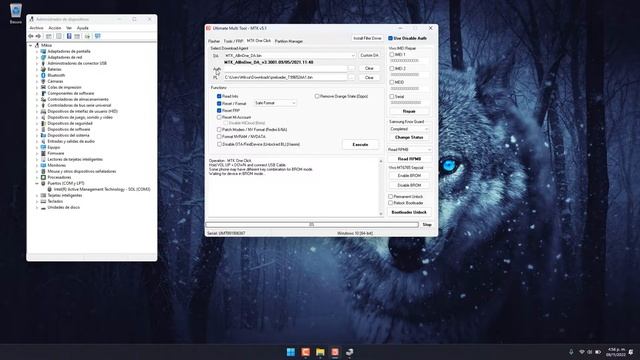Enable Format NVRAM / NVDATA checkbox
640x360 pixels.
coord(219,137)
